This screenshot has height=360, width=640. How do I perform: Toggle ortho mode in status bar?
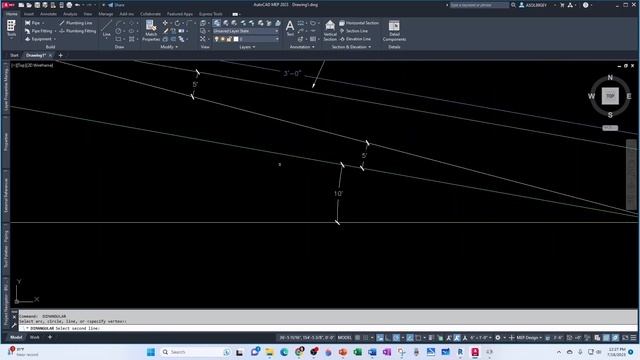click(388, 338)
